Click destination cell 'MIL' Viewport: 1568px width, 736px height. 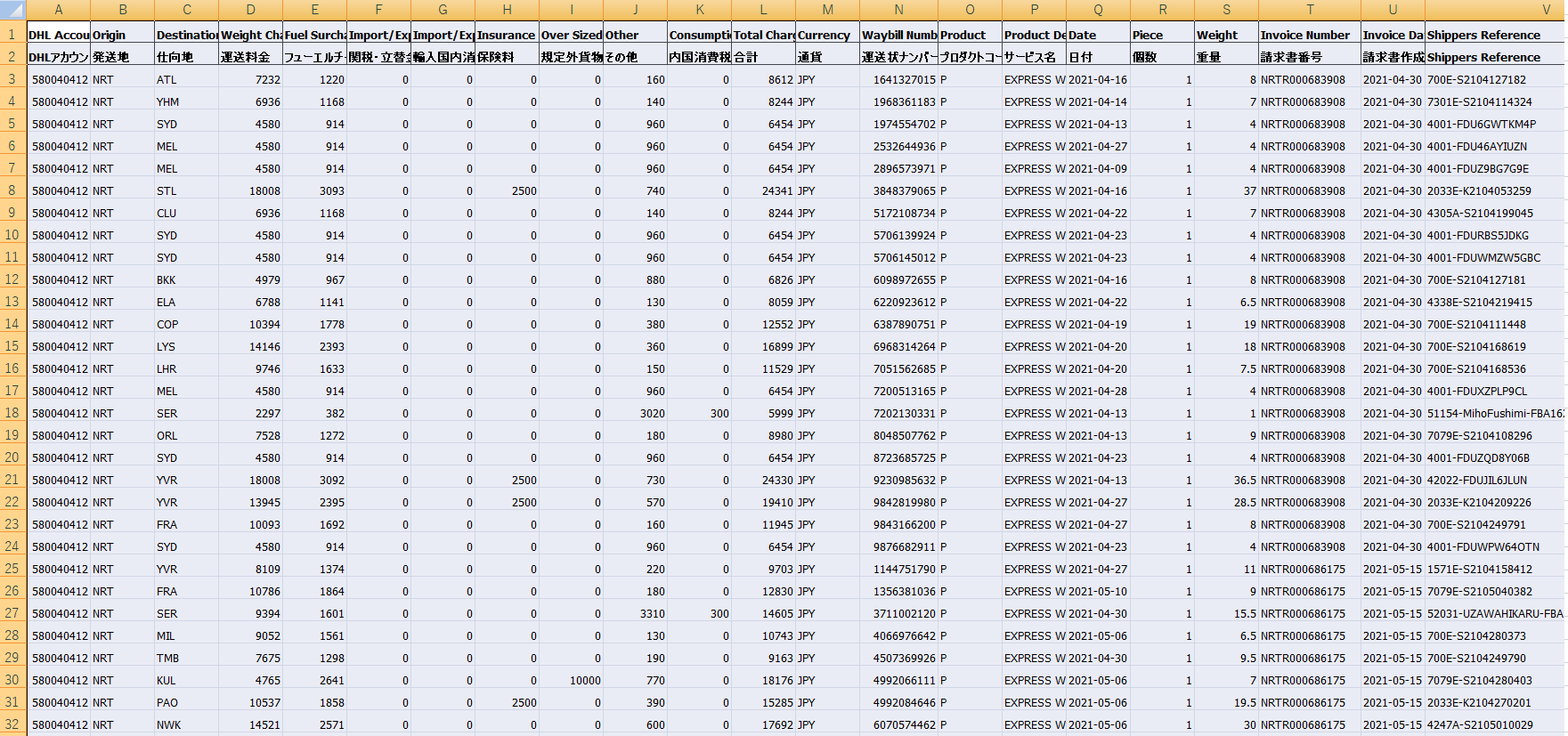pos(187,635)
